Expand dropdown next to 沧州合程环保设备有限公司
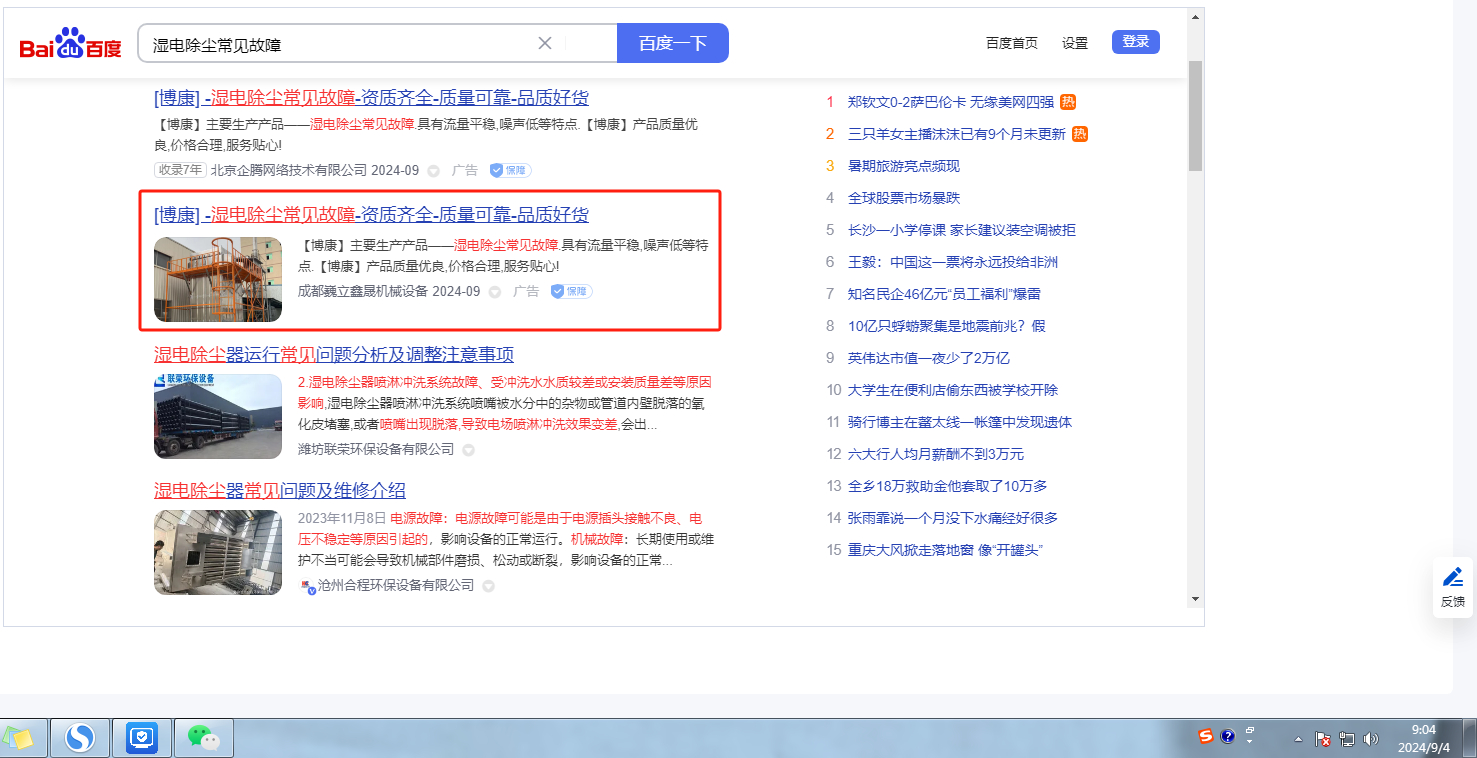This screenshot has height=758, width=1477. (x=488, y=586)
